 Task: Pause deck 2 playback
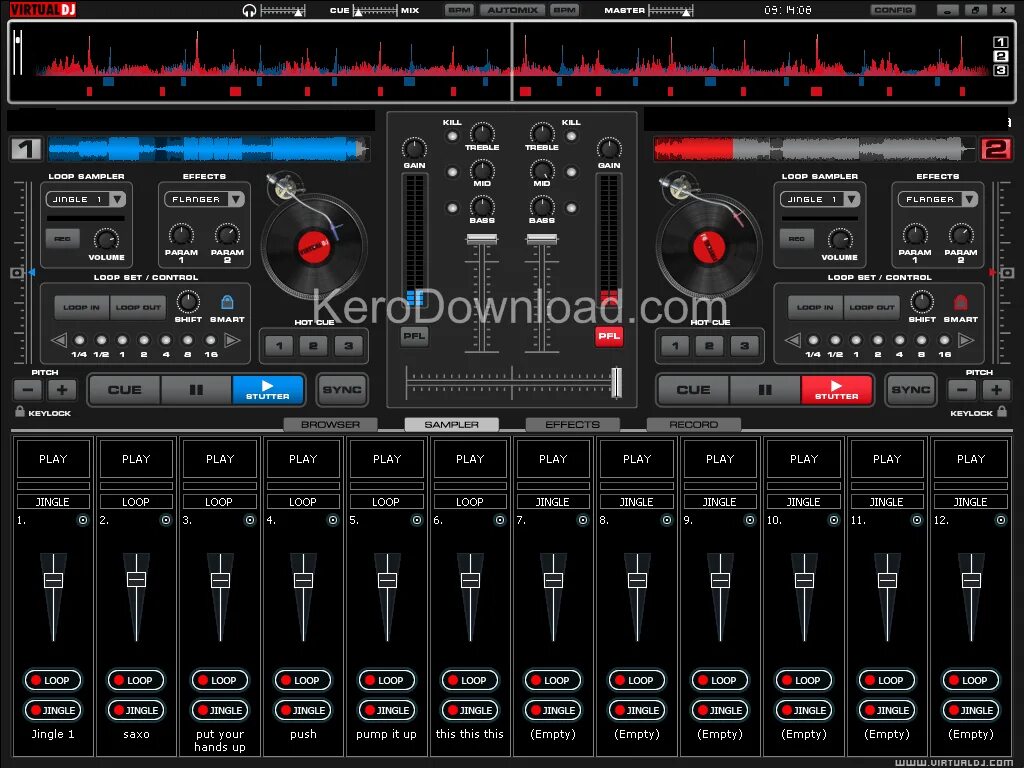click(x=765, y=390)
